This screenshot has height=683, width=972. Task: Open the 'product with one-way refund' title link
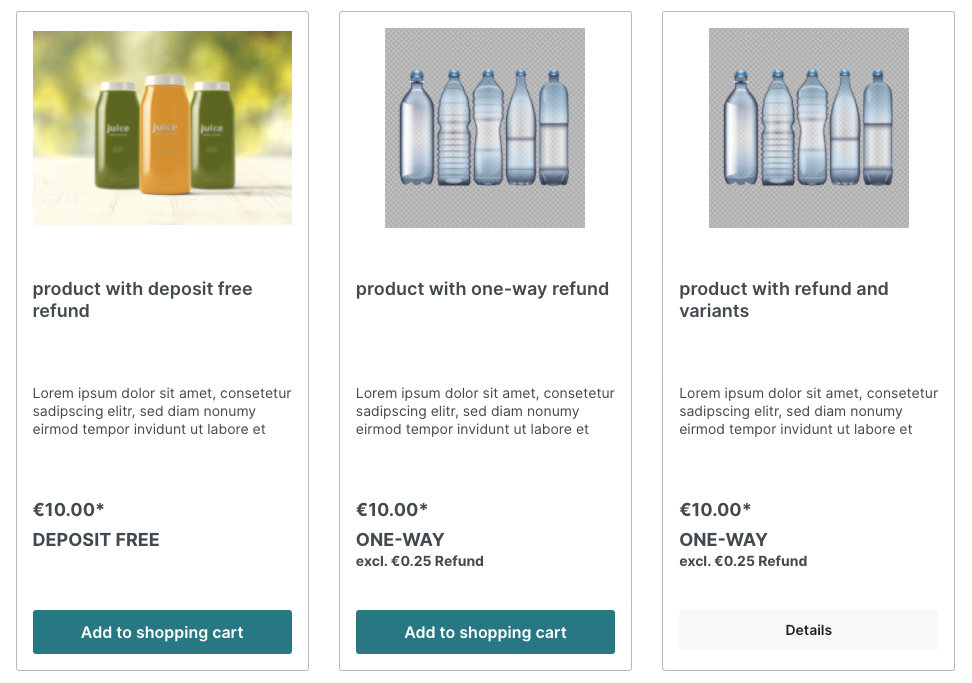tap(482, 289)
